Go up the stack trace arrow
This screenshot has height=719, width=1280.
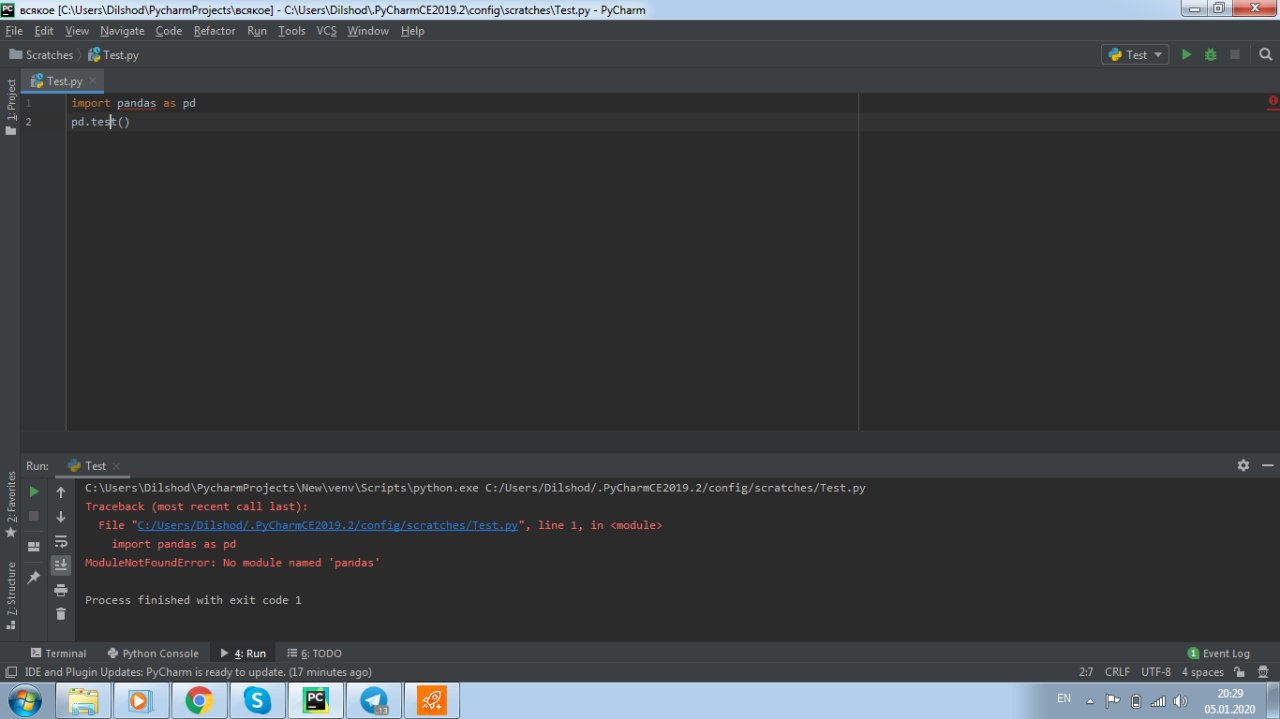61,492
